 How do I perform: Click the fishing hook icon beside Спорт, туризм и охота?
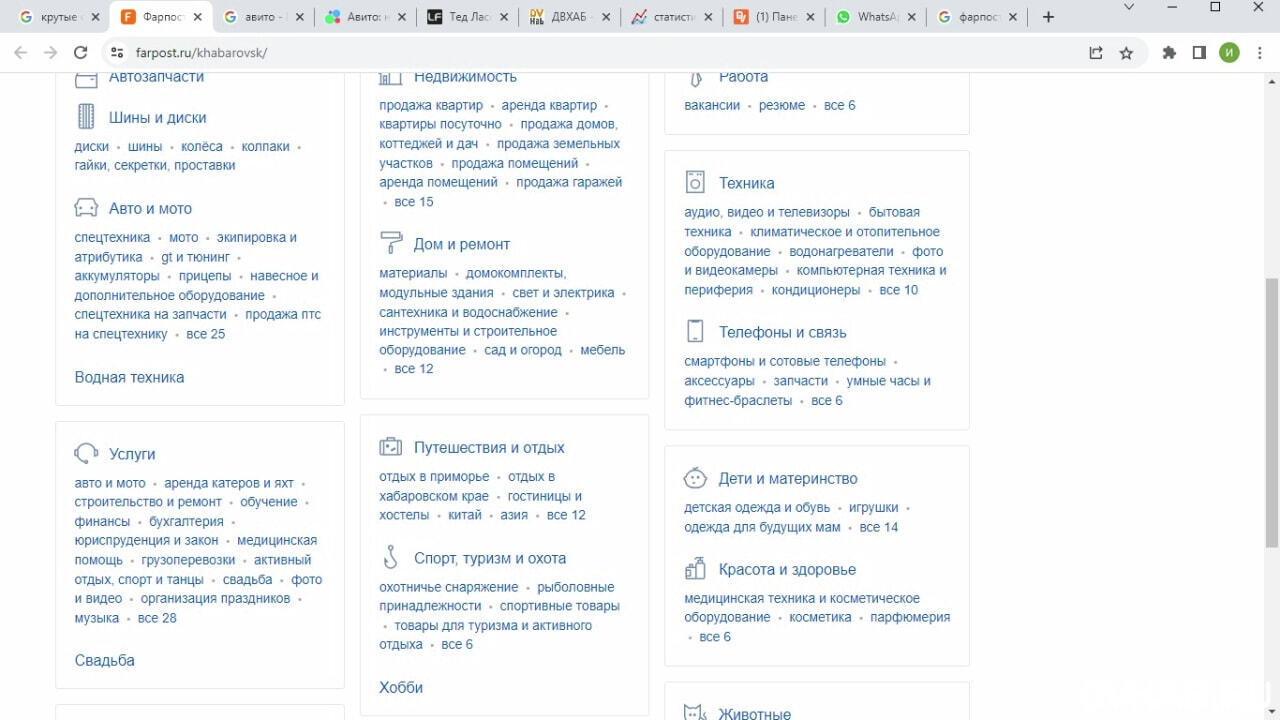(x=391, y=557)
